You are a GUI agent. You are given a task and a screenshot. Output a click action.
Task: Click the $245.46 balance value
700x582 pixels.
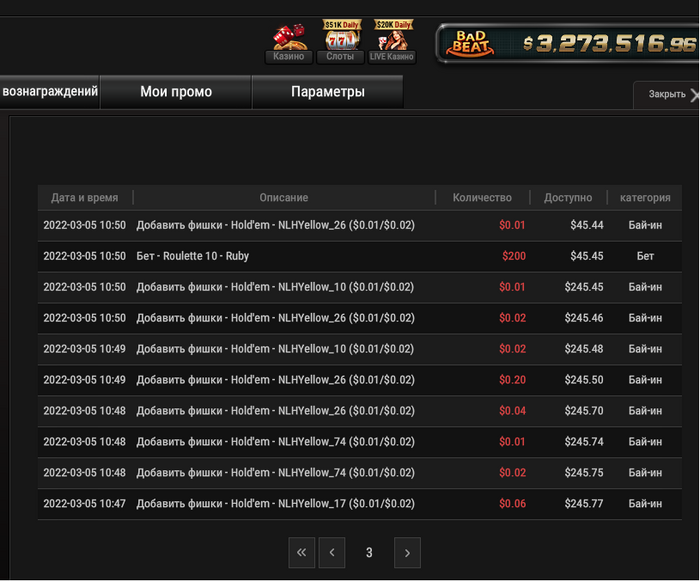coord(584,318)
